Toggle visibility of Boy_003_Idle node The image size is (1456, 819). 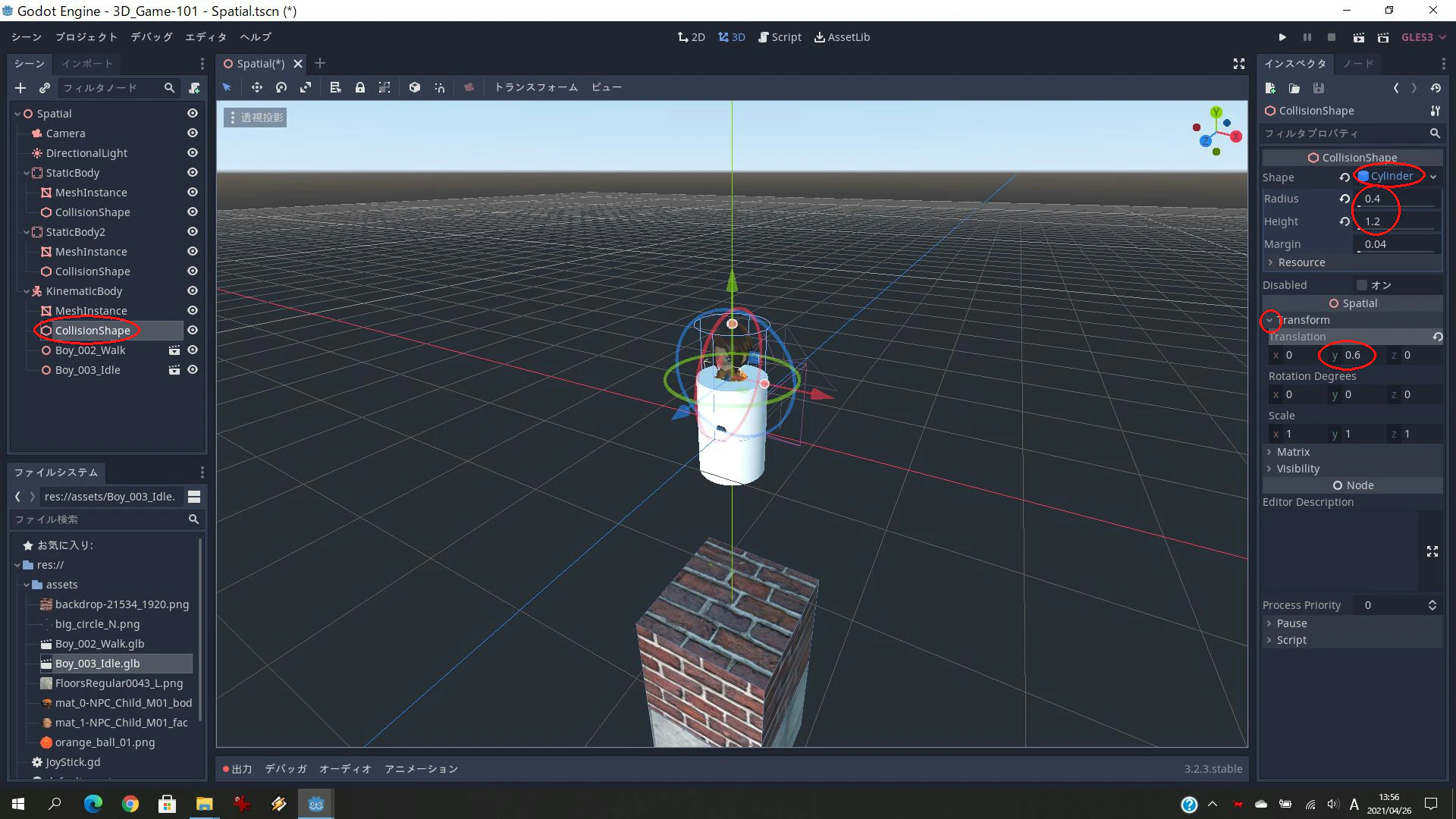tap(193, 369)
